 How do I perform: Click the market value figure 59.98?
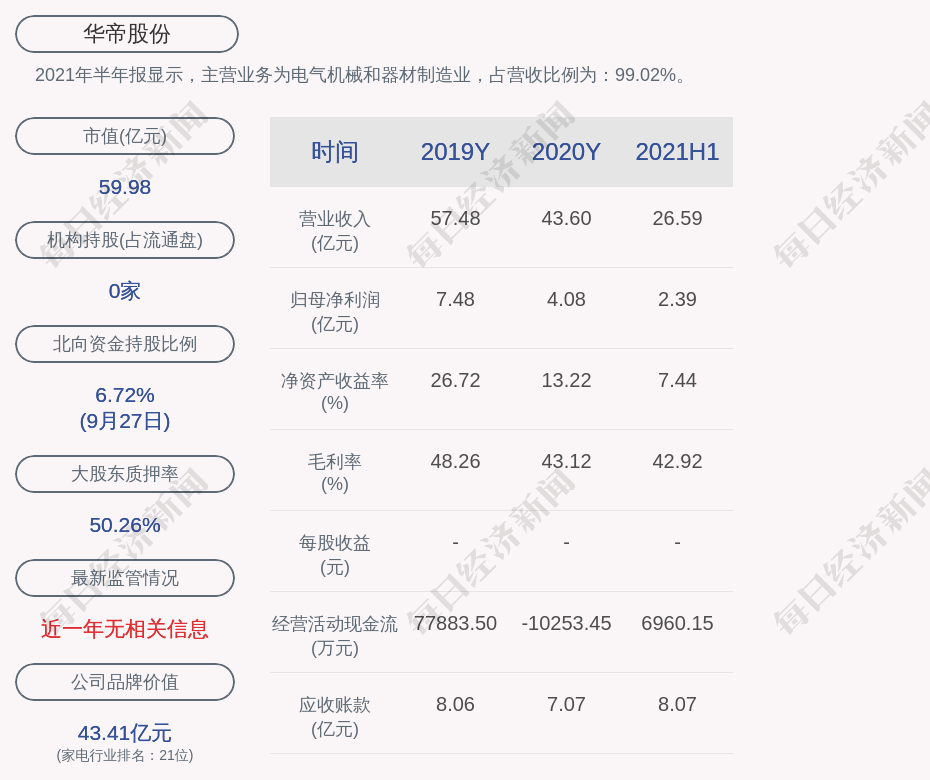point(125,187)
